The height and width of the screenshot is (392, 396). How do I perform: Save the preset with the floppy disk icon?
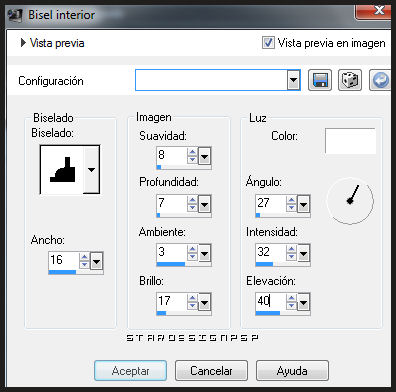[x=320, y=80]
